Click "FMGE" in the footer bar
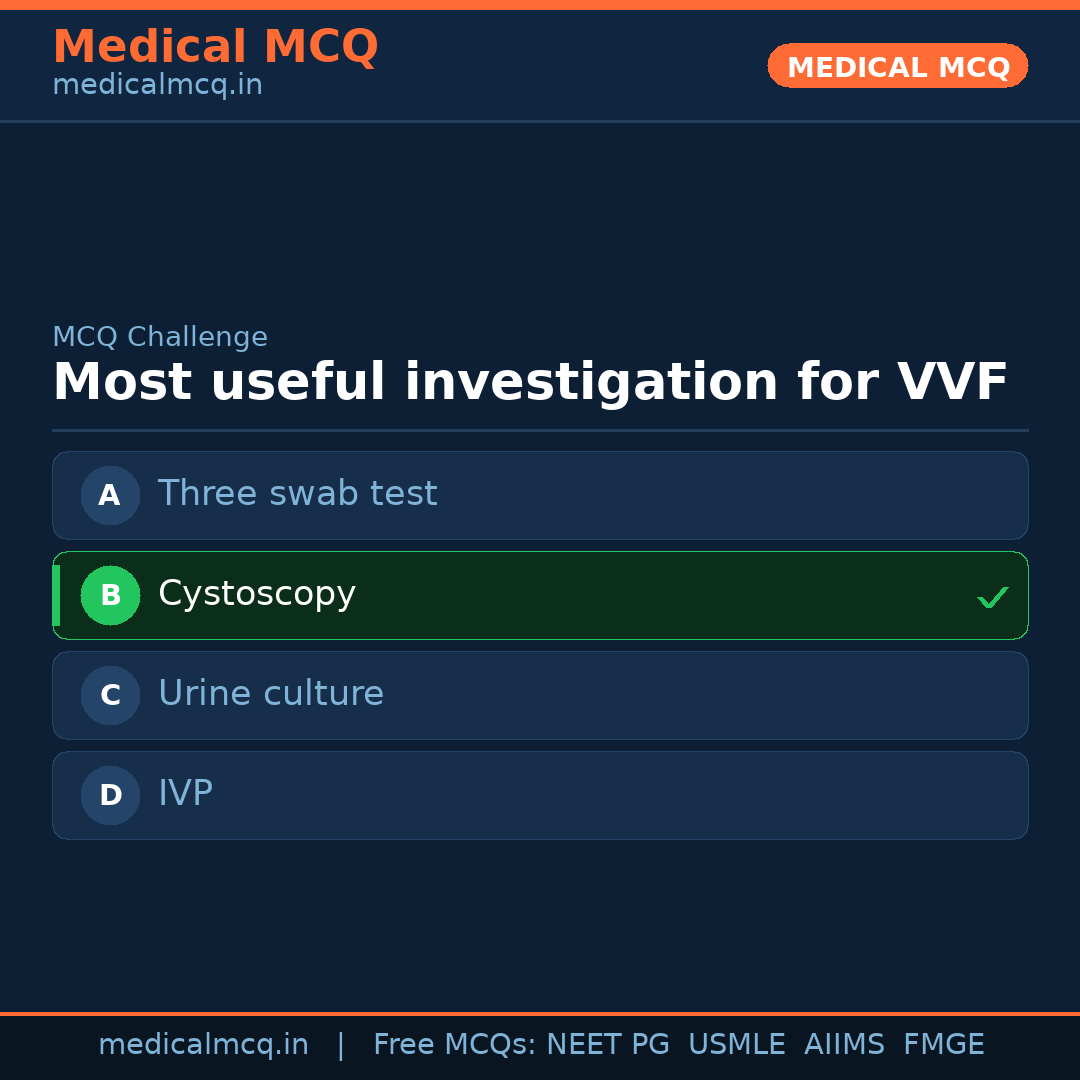Image resolution: width=1080 pixels, height=1080 pixels. pos(943,1045)
